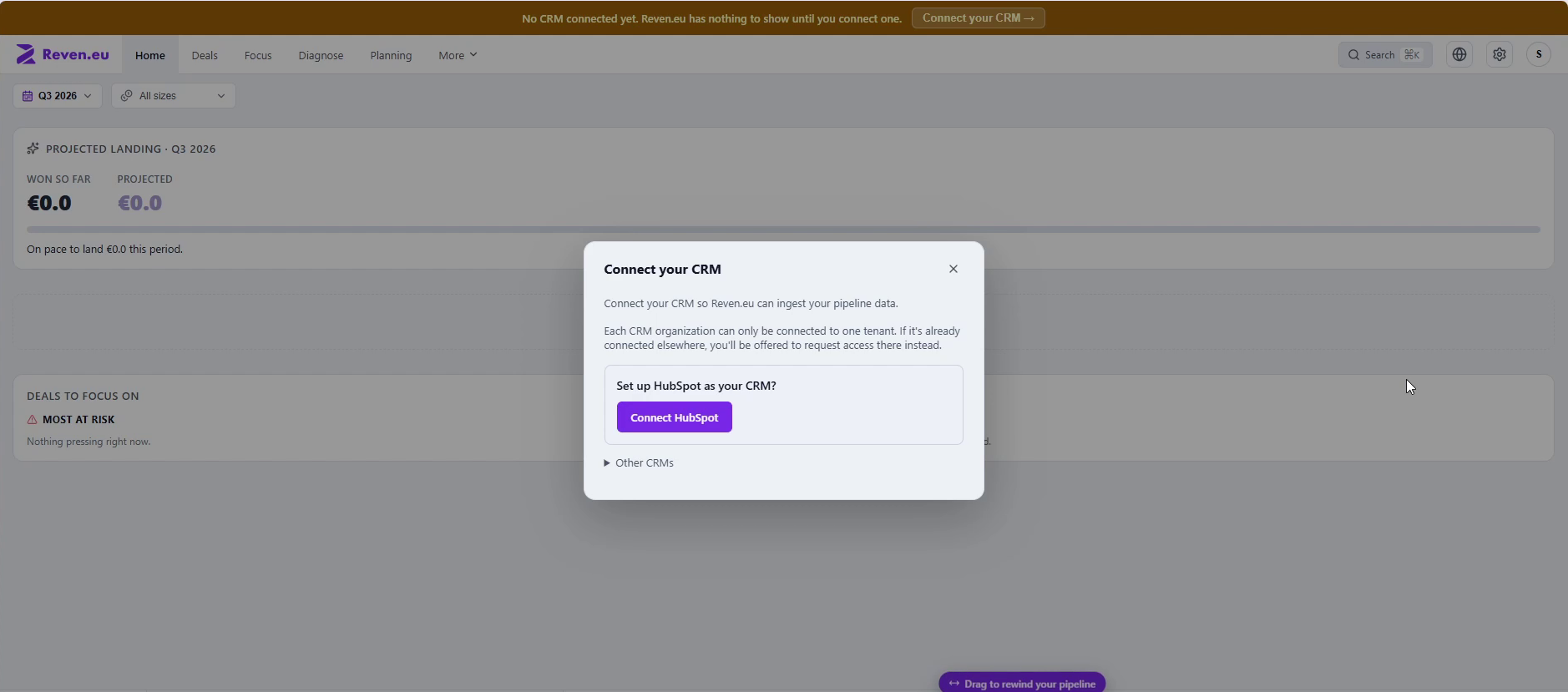Click the Connect HubSpot button
This screenshot has width=1568, height=692.
coord(675,417)
